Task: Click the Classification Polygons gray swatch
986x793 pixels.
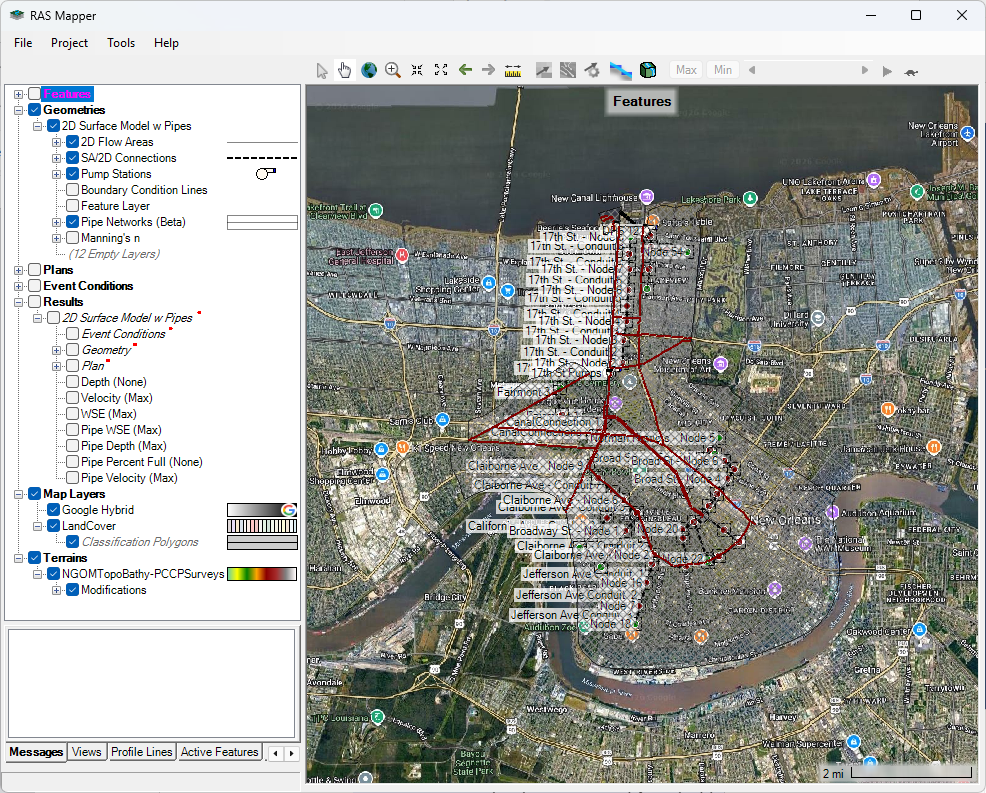Action: point(262,542)
